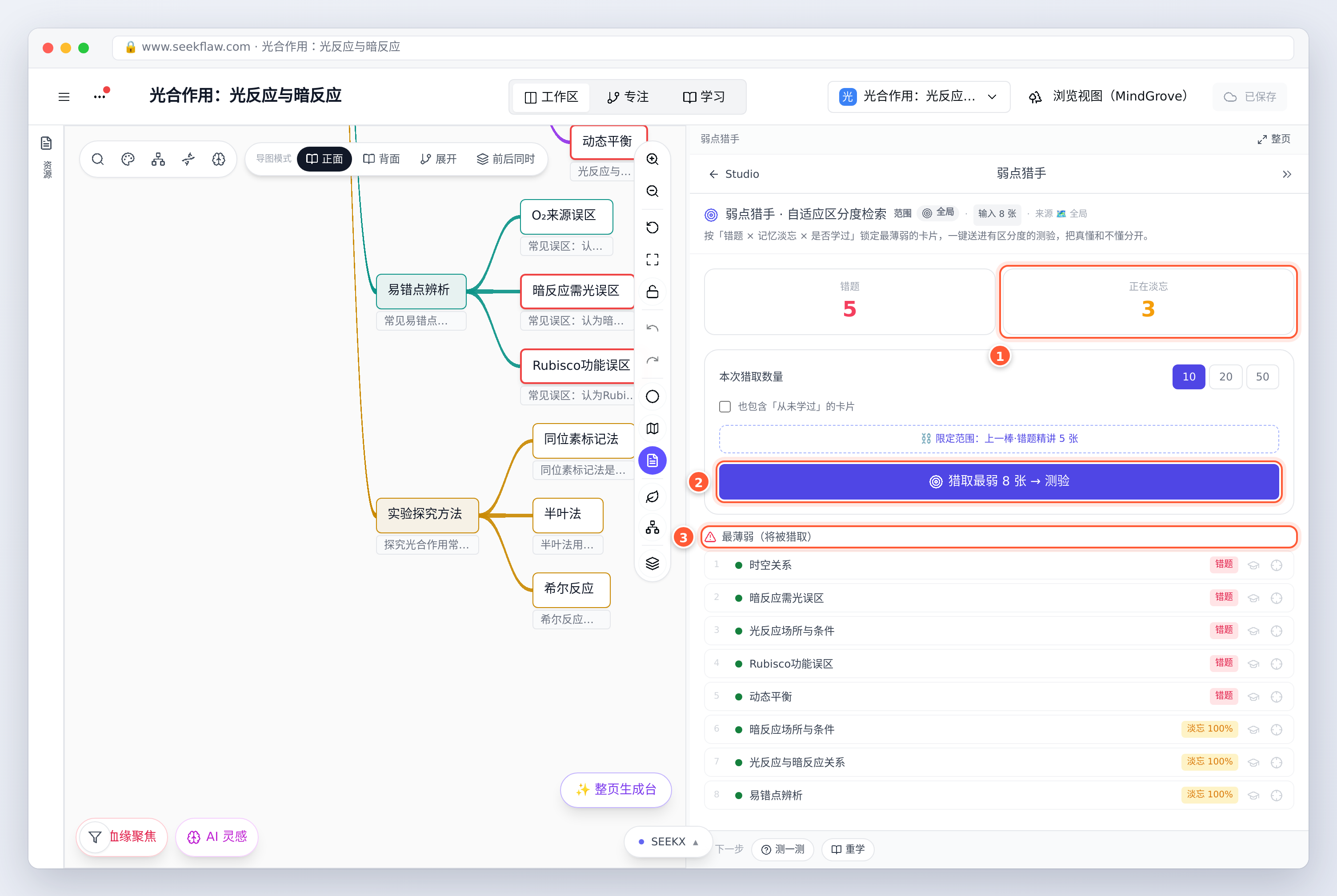Viewport: 1337px width, 896px height.
Task: Collapse panel with double chevron
Action: (x=1287, y=174)
